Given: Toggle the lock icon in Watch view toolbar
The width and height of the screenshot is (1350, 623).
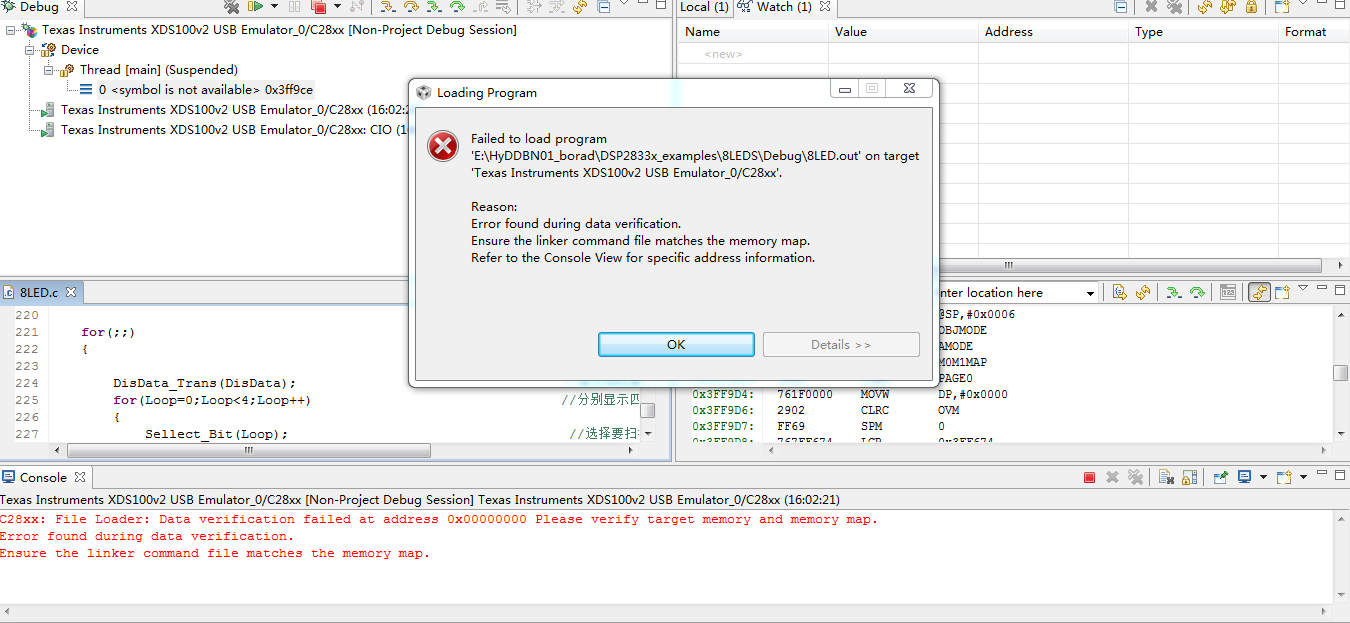Looking at the screenshot, I should 1251,7.
